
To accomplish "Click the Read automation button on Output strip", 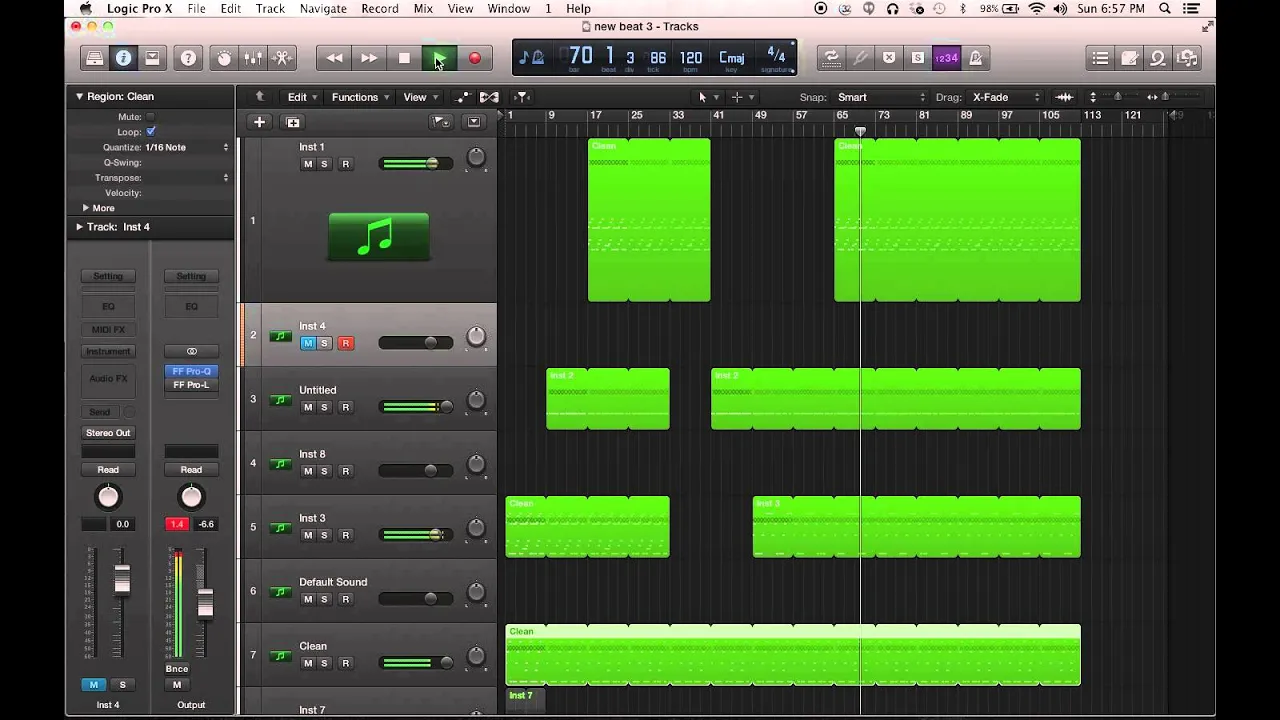I will click(x=191, y=470).
